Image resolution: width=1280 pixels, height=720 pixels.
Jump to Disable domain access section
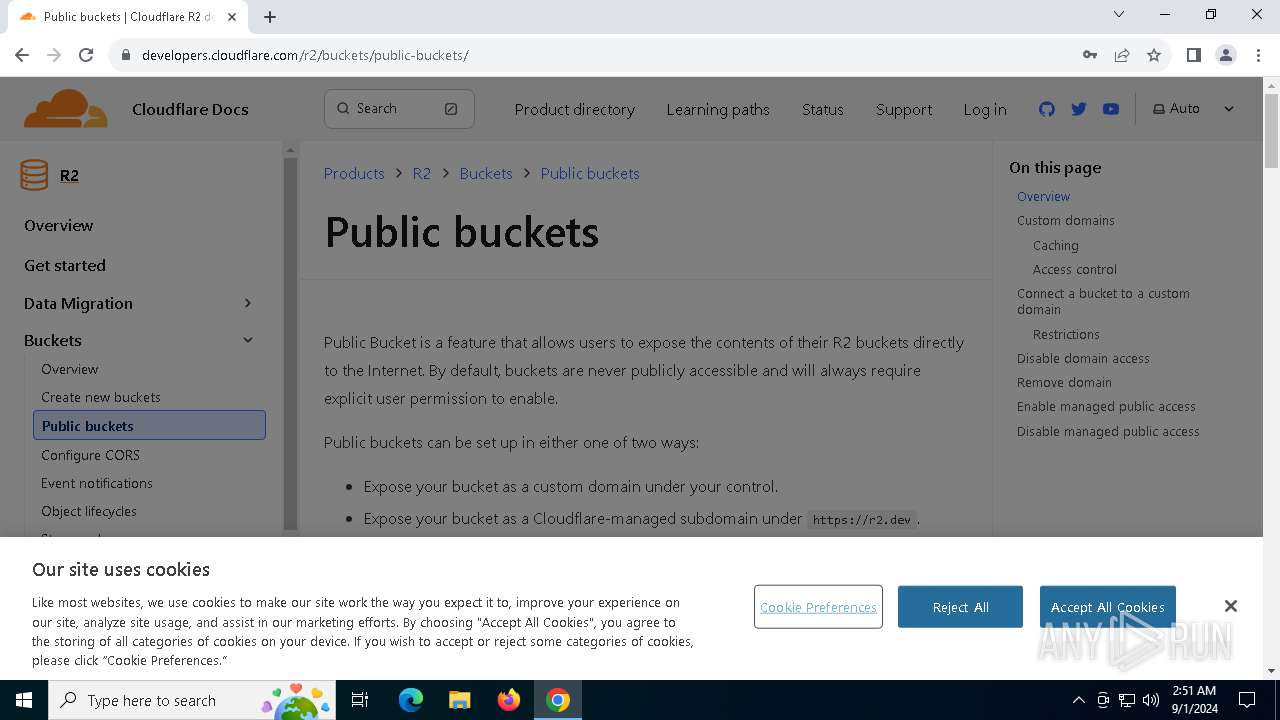click(x=1083, y=359)
